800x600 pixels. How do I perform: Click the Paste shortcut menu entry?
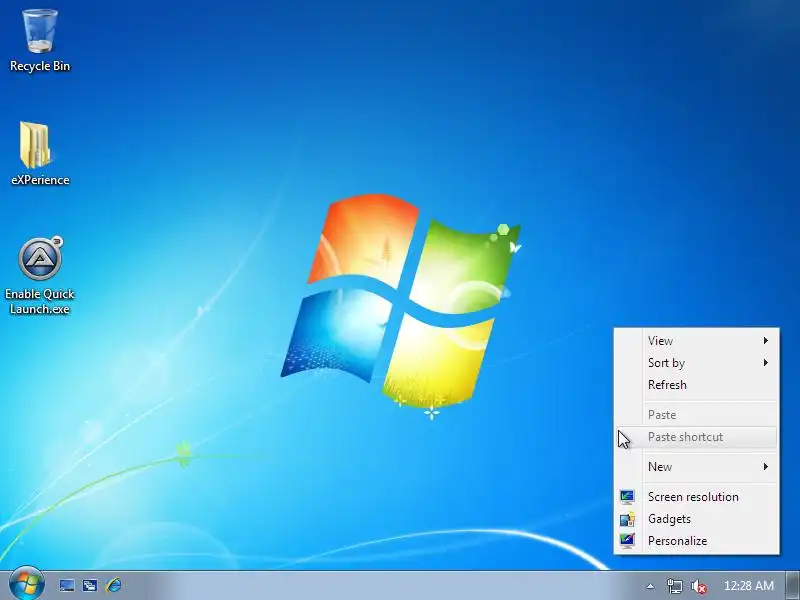(696, 437)
